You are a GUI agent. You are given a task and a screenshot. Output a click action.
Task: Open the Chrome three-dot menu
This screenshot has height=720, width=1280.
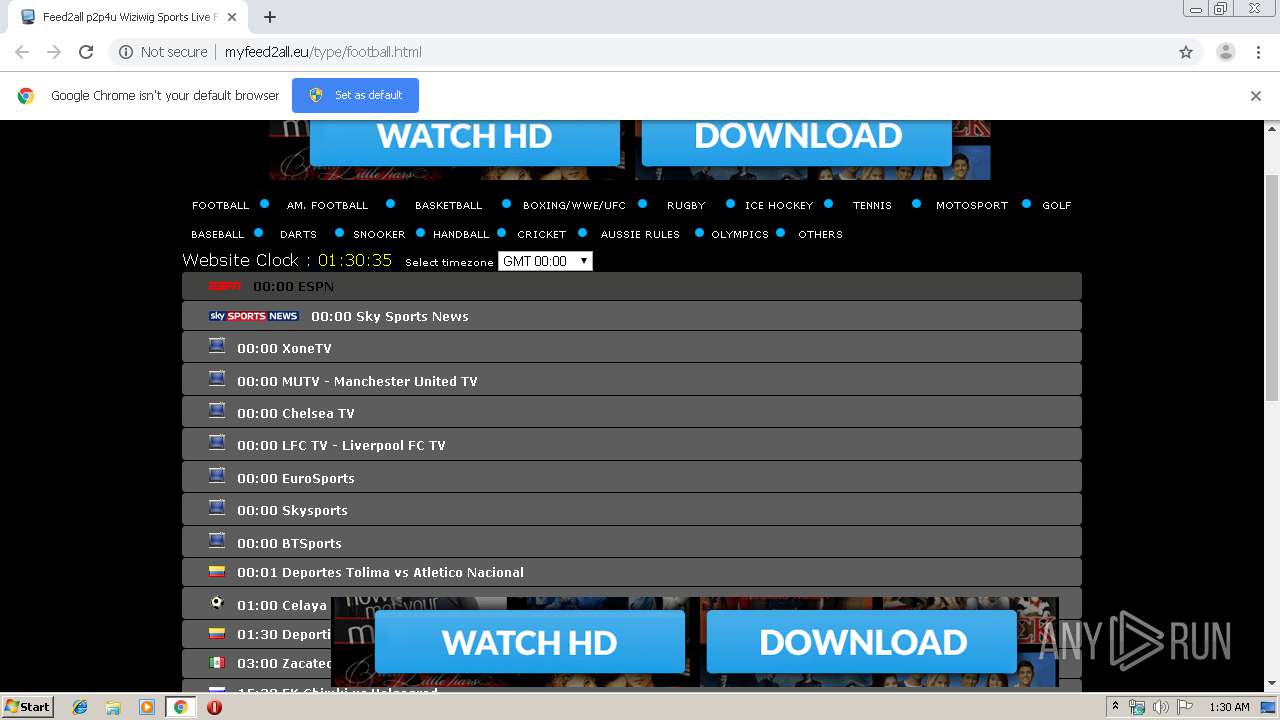[x=1259, y=52]
